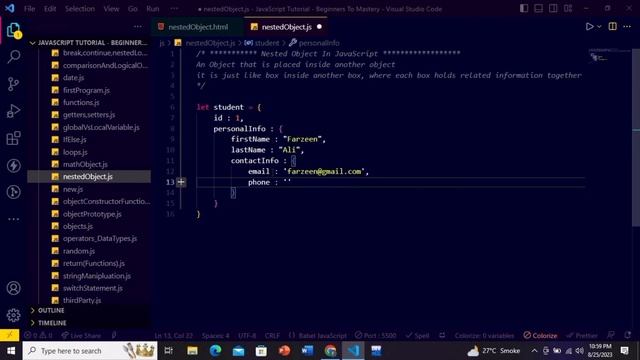Click the editor minimap
Screen dimensions: 640x360
tap(609, 56)
